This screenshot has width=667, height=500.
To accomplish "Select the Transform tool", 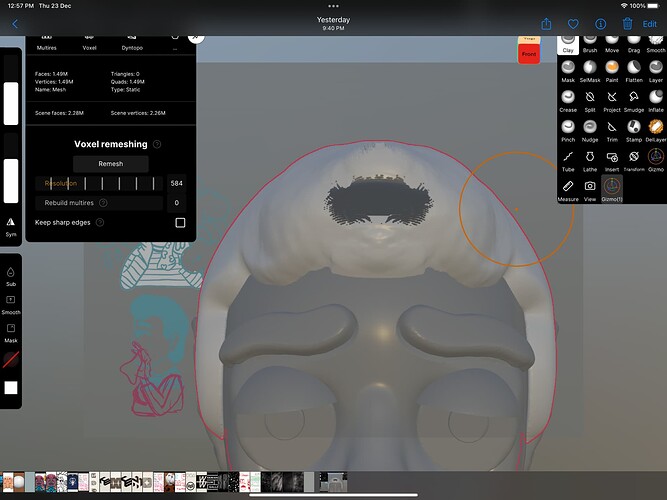I will (x=634, y=160).
